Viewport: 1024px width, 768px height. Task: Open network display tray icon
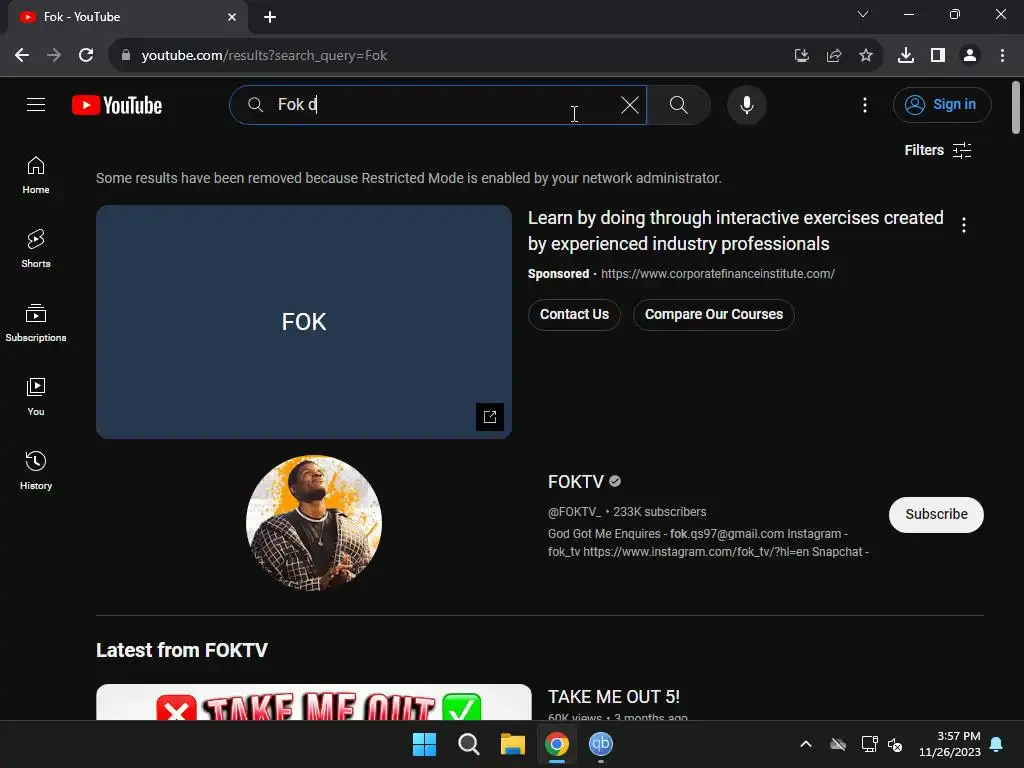869,744
